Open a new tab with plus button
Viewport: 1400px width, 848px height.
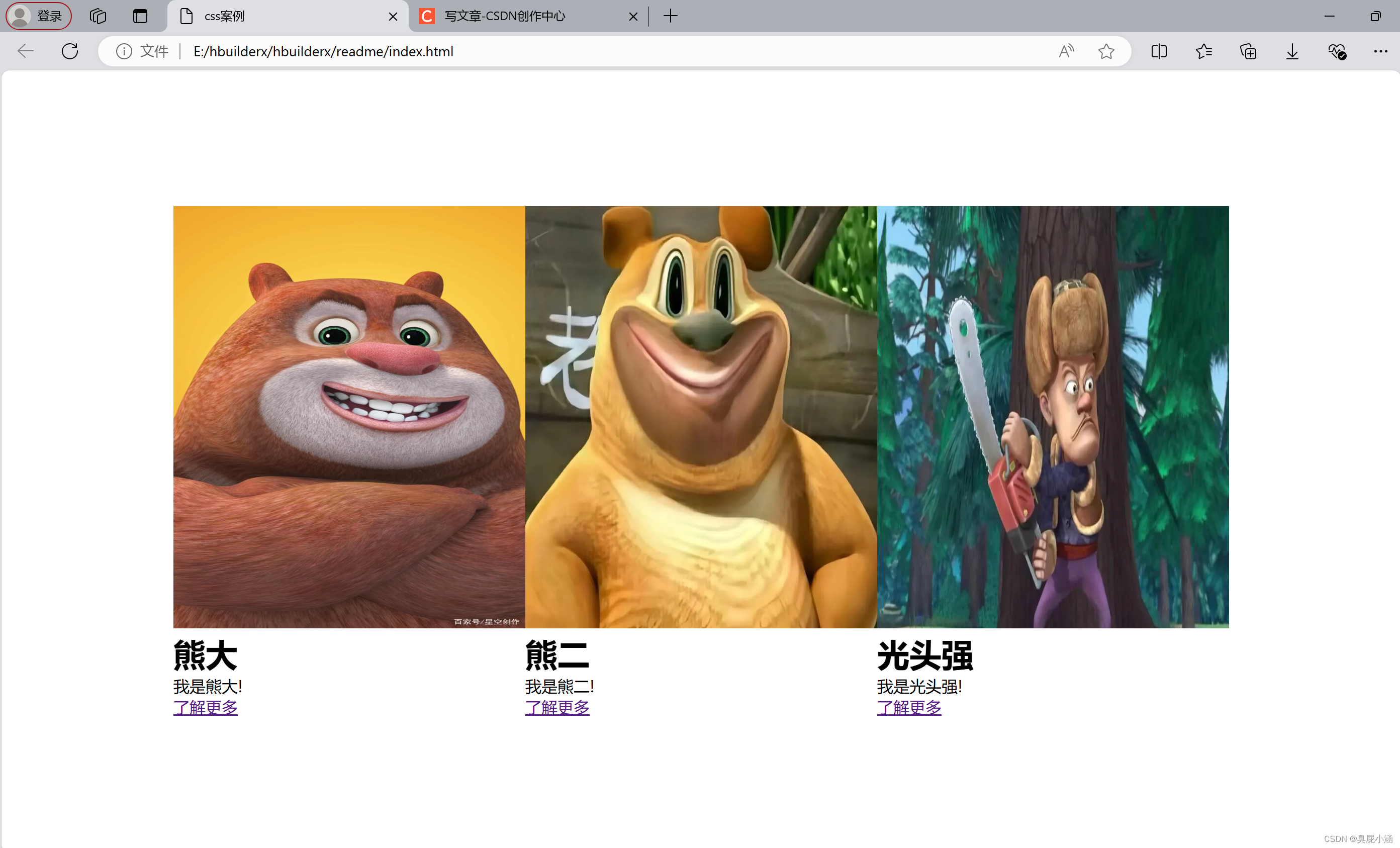pos(671,16)
